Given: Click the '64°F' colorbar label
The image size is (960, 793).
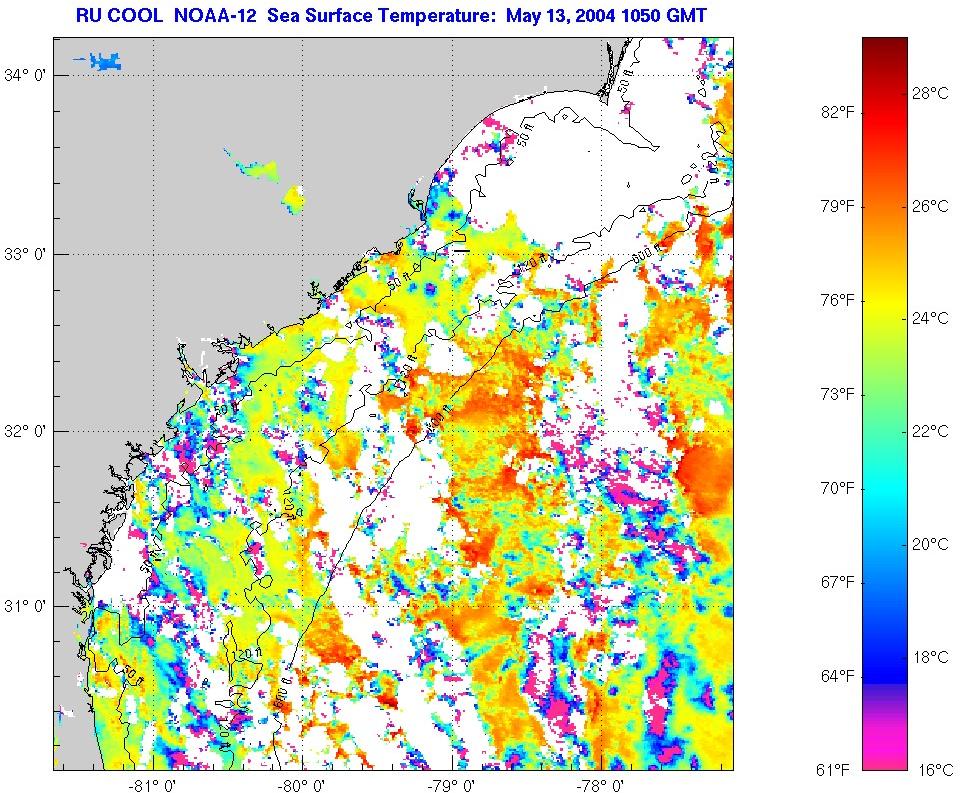Looking at the screenshot, I should [838, 676].
